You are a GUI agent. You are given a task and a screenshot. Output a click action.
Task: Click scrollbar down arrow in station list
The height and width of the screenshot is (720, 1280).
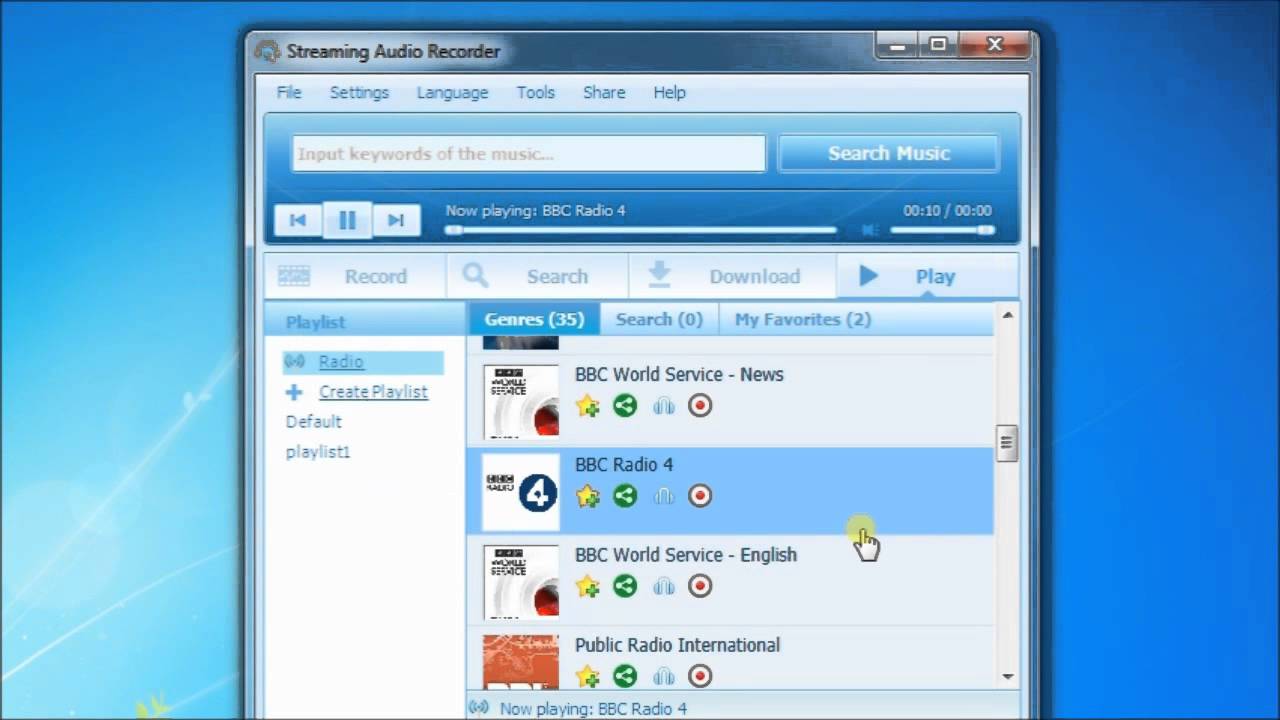[x=1008, y=677]
